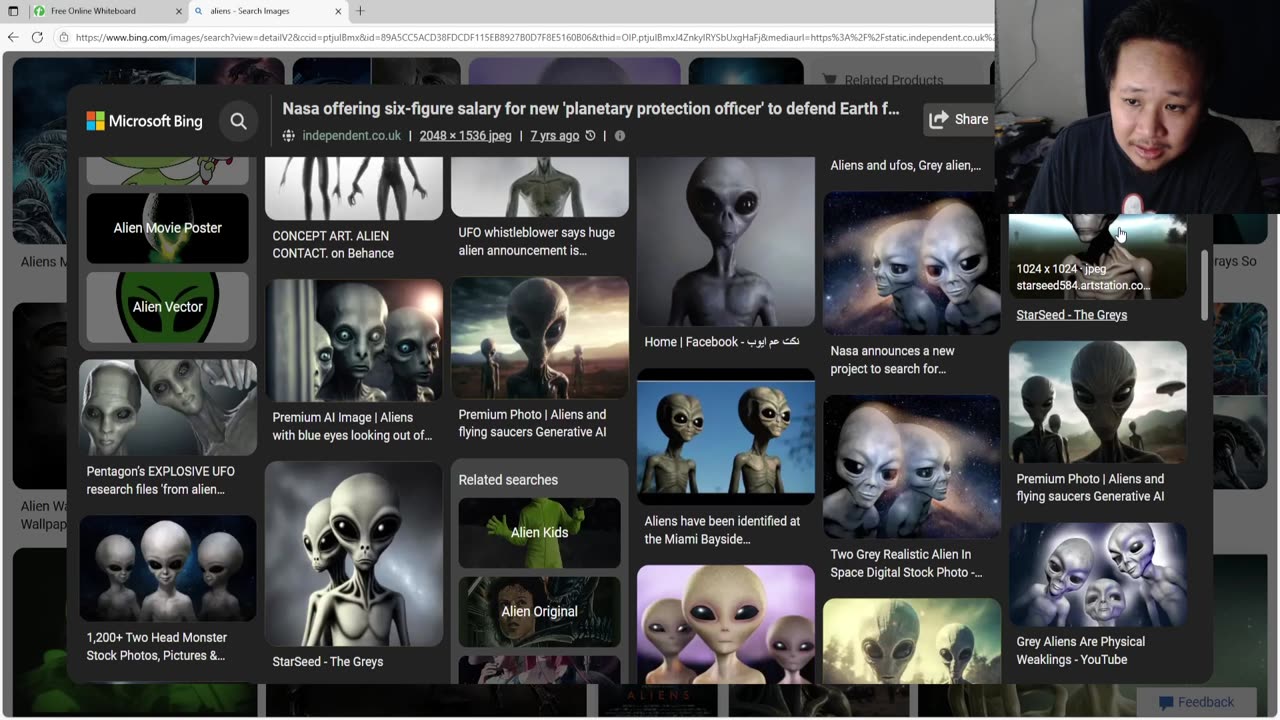This screenshot has height=720, width=1280.
Task: Click the Nasa offering six-figure salary title
Action: point(591,109)
